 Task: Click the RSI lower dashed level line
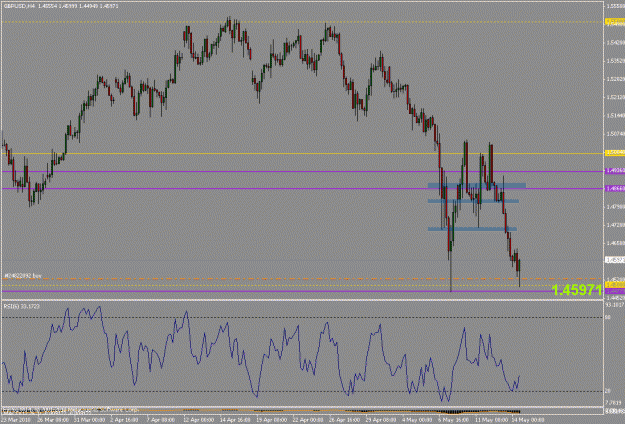point(303,391)
